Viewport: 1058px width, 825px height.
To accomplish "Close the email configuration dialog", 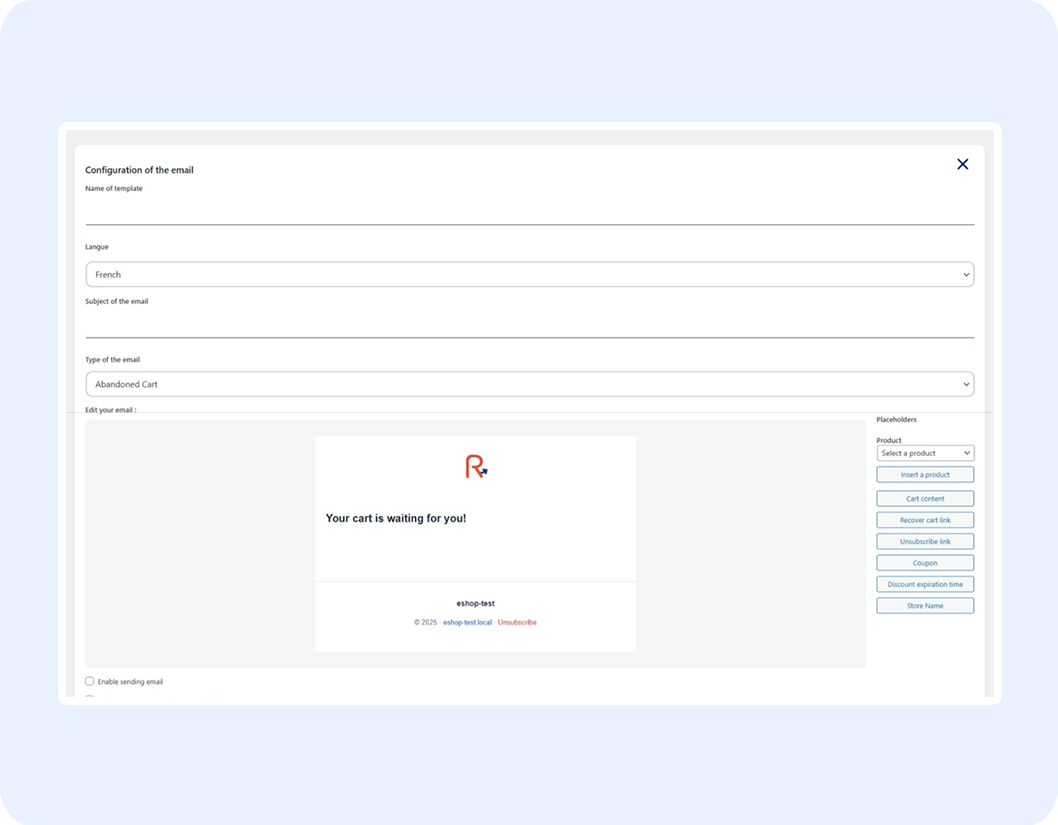I will tap(962, 164).
